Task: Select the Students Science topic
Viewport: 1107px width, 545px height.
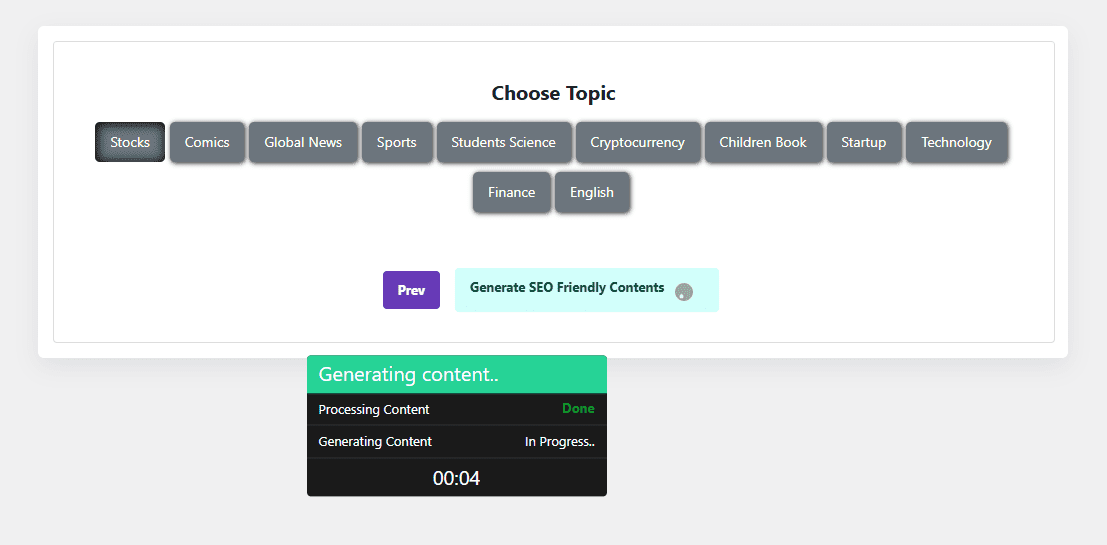Action: tap(503, 142)
